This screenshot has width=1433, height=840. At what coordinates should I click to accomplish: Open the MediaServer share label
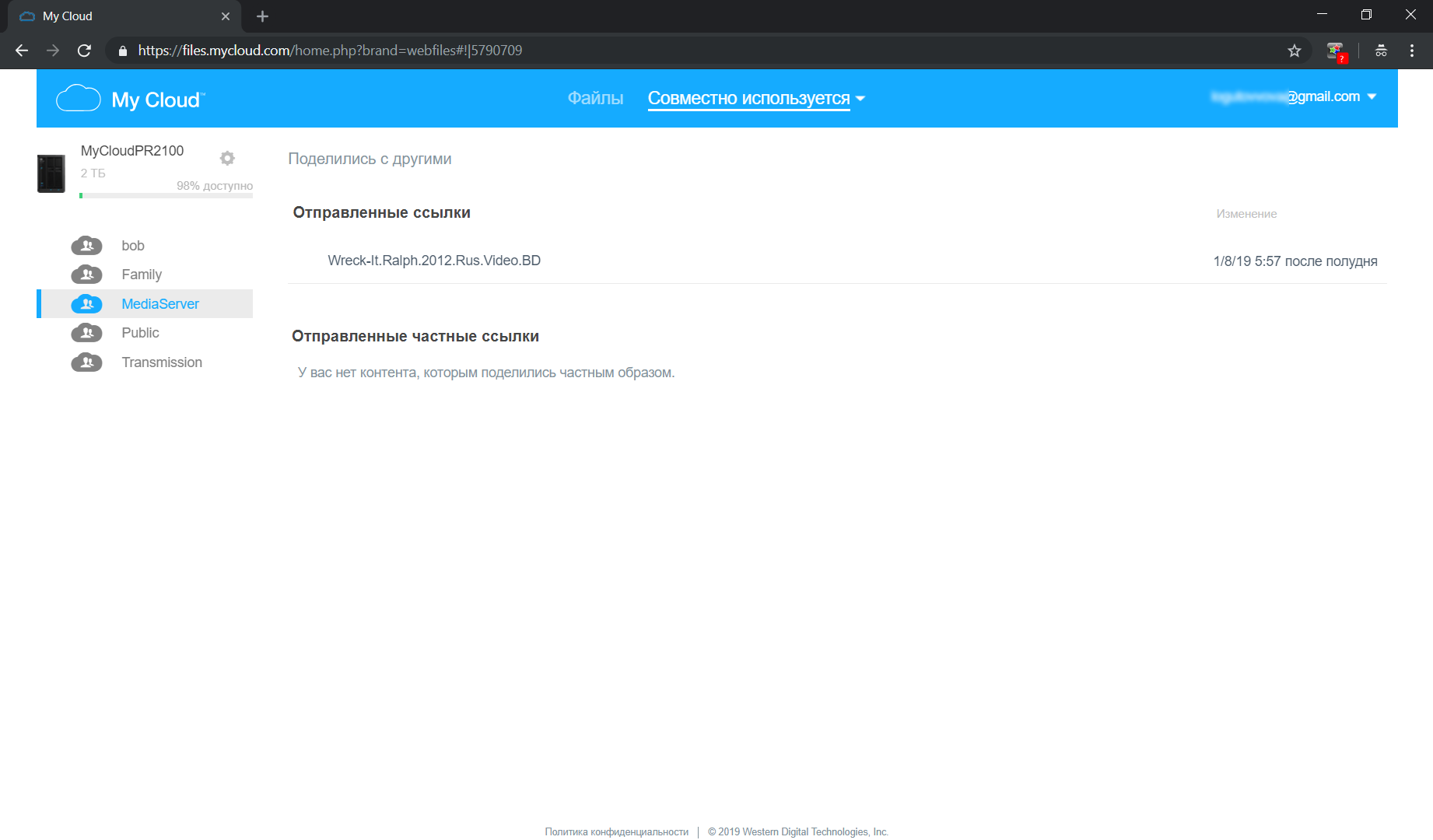[x=160, y=304]
